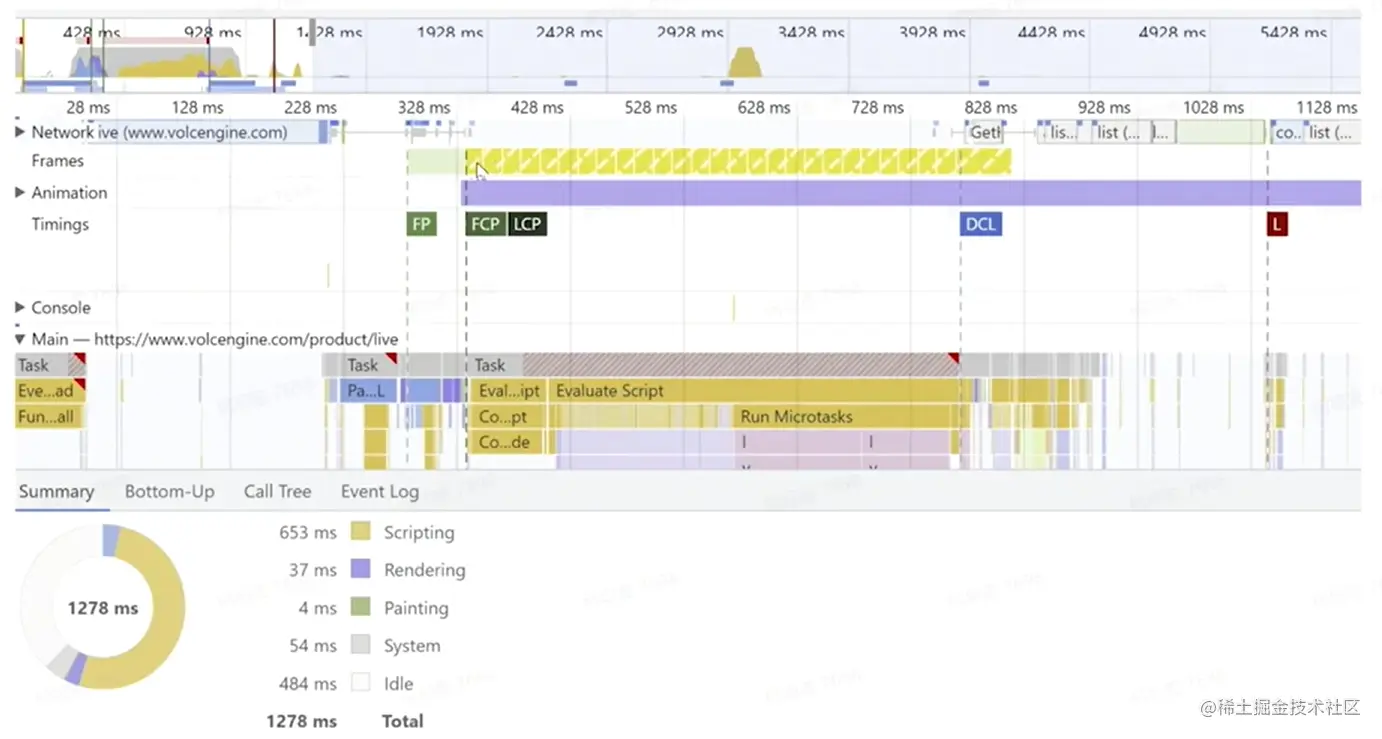Image resolution: width=1382 pixels, height=739 pixels.
Task: Select the Total 1278 ms row
Action: click(345, 721)
